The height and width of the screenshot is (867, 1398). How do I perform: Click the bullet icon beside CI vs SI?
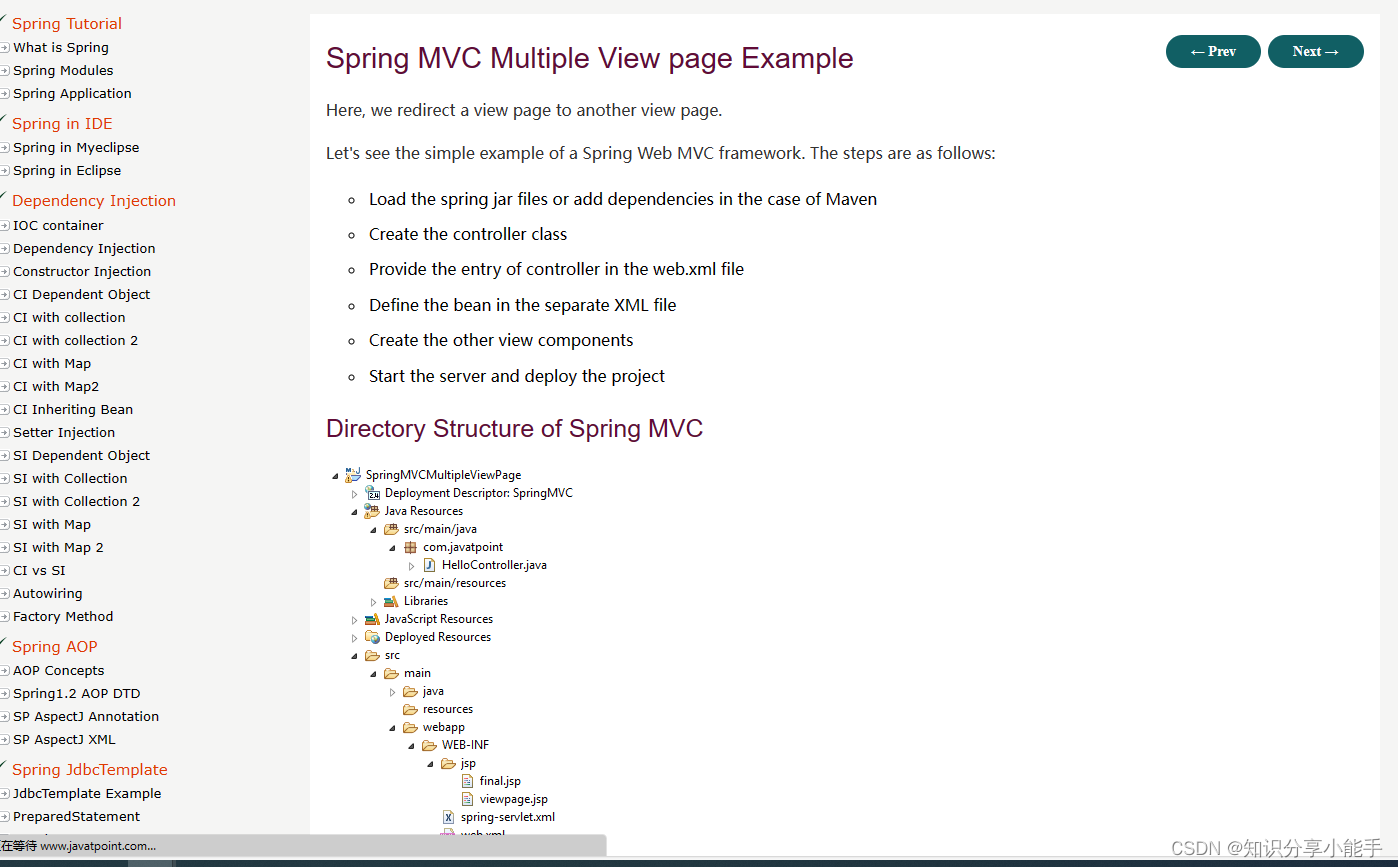coord(5,571)
